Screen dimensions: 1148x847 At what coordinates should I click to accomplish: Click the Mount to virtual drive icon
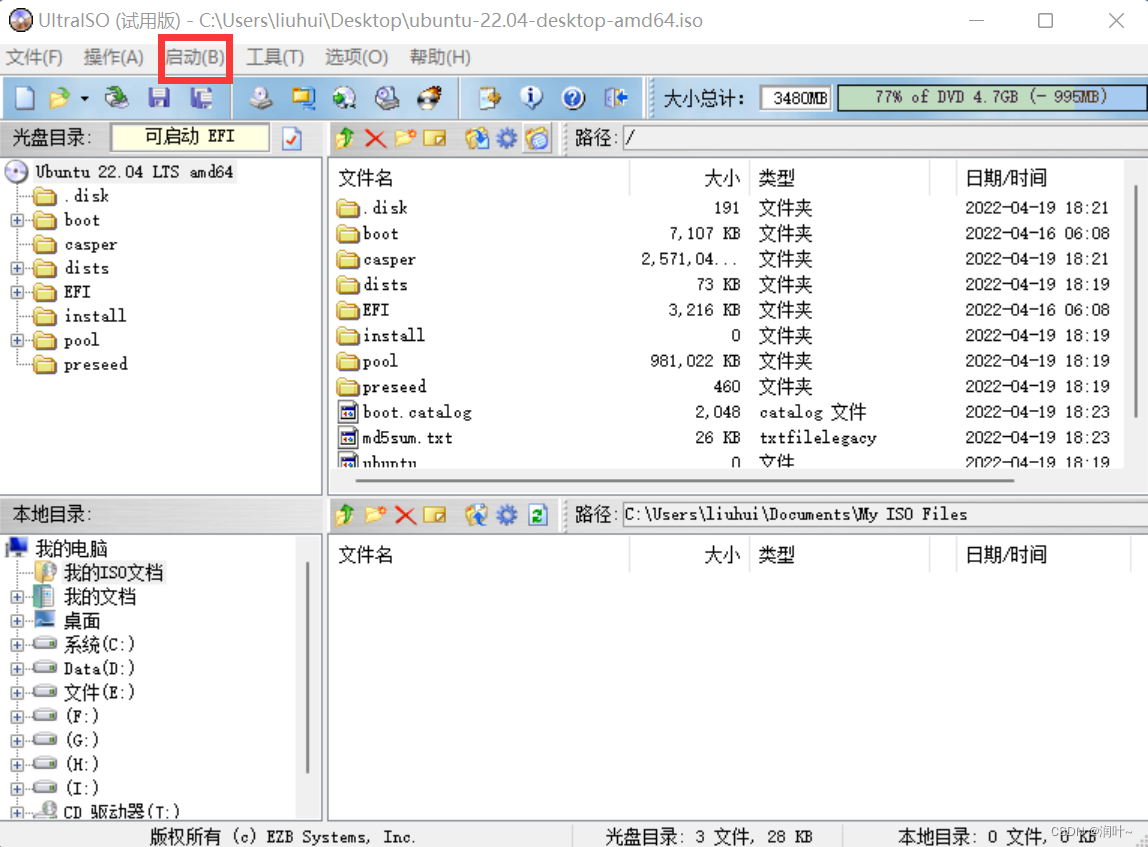[x=387, y=97]
